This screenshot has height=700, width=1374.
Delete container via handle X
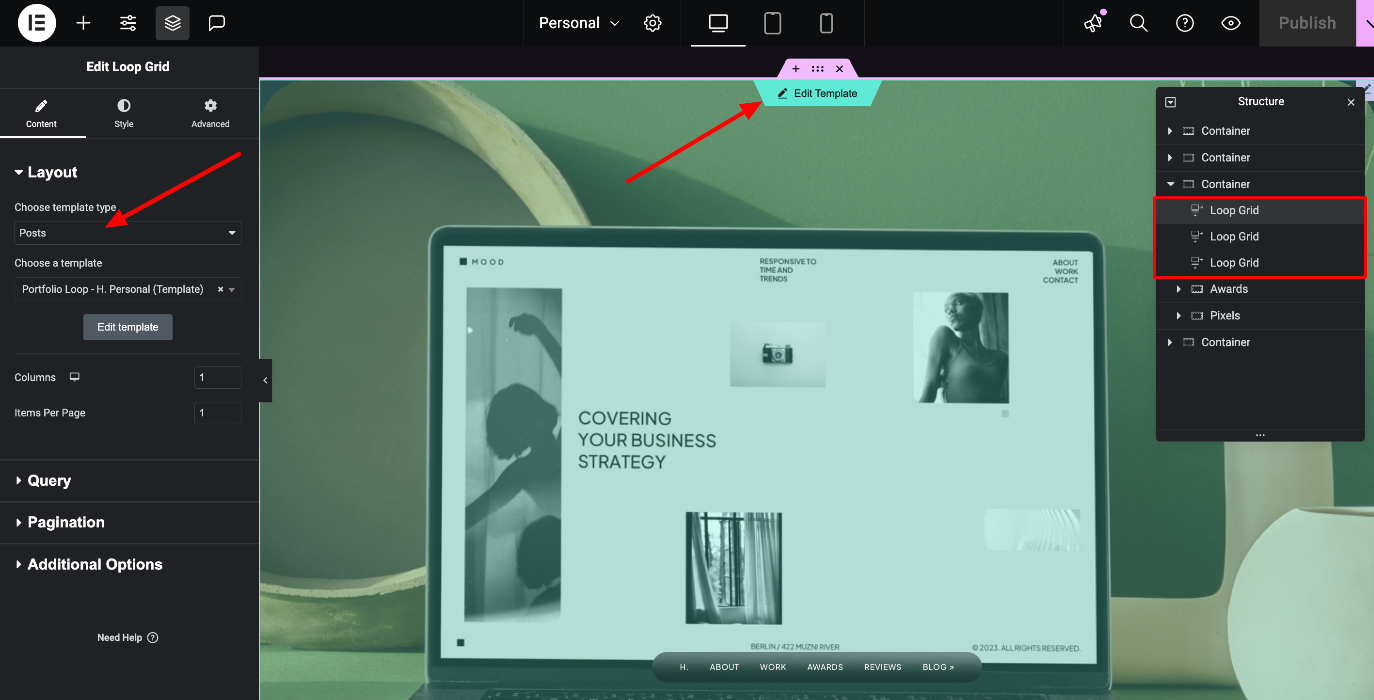[840, 69]
